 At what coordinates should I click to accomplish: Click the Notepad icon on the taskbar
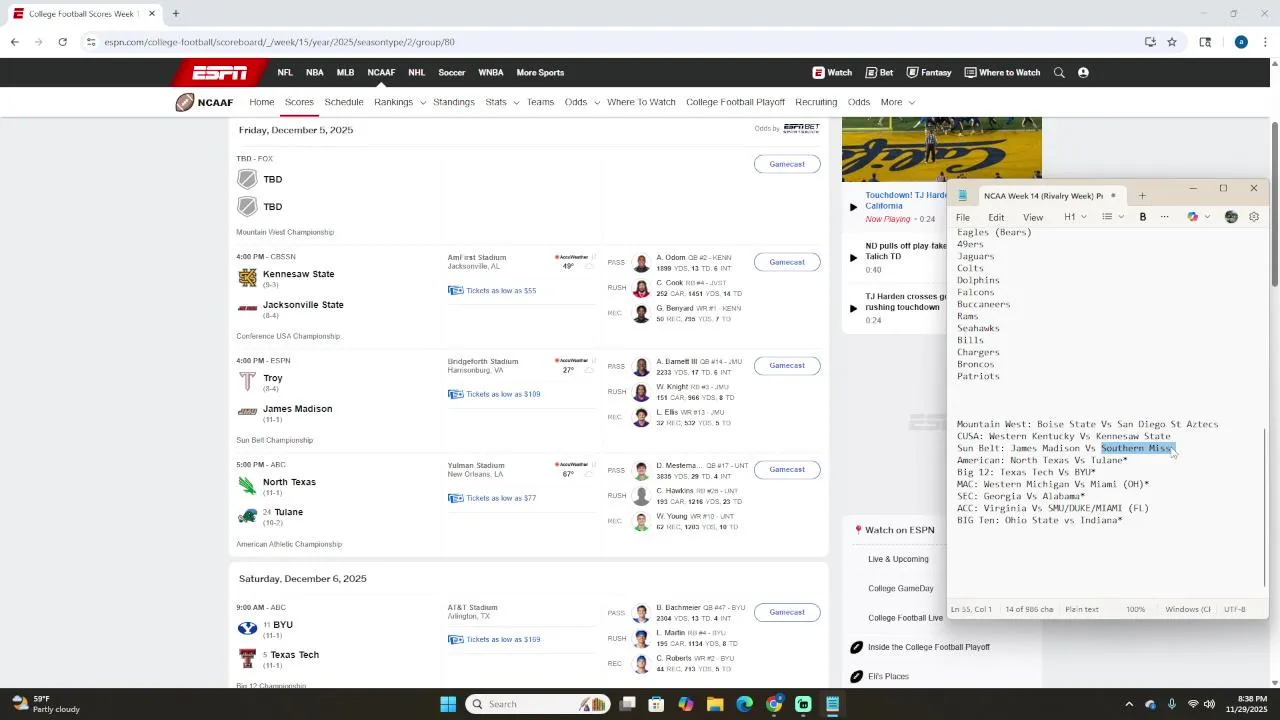tap(832, 704)
